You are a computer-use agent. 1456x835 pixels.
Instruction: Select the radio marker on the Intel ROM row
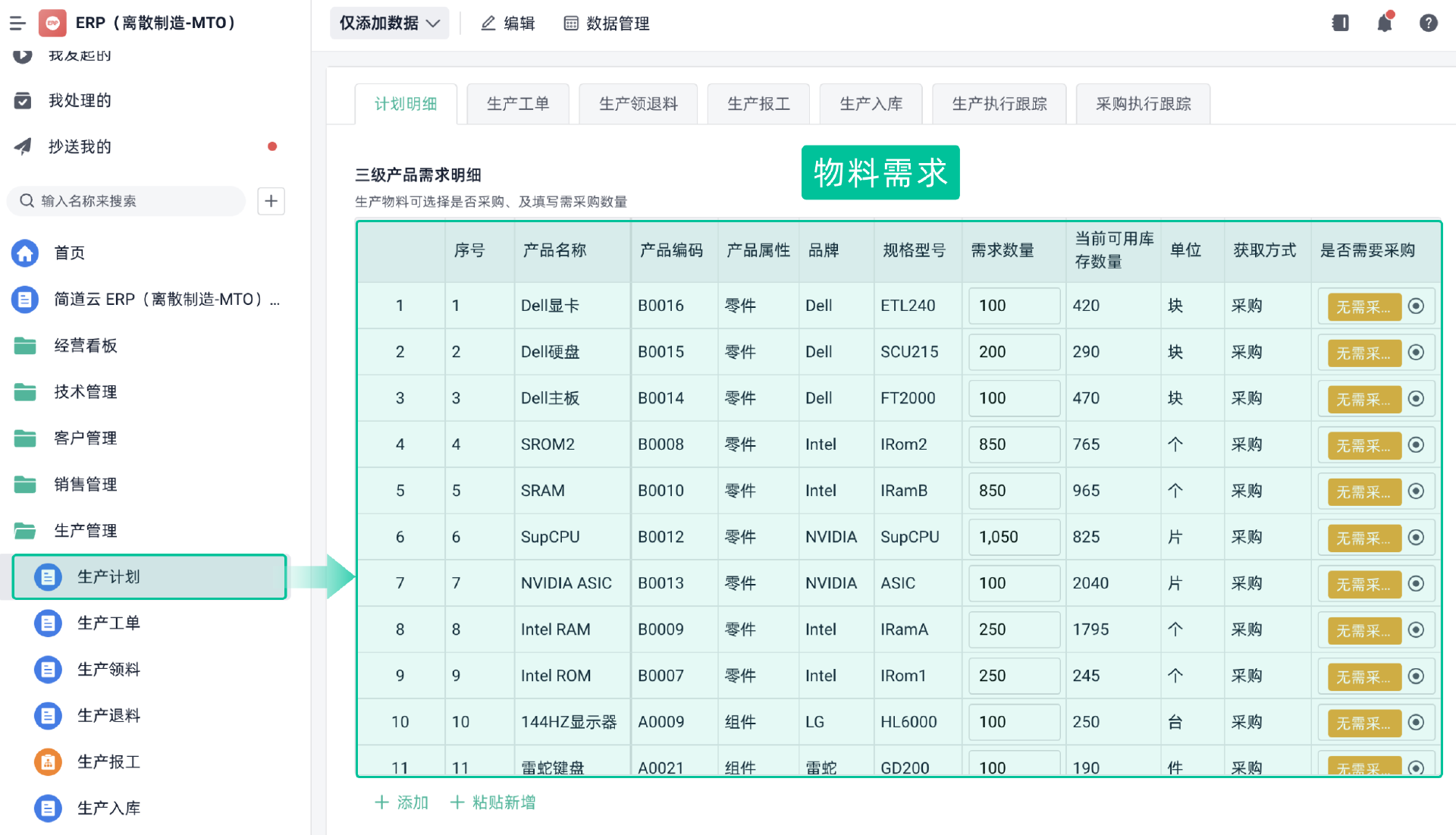1417,676
